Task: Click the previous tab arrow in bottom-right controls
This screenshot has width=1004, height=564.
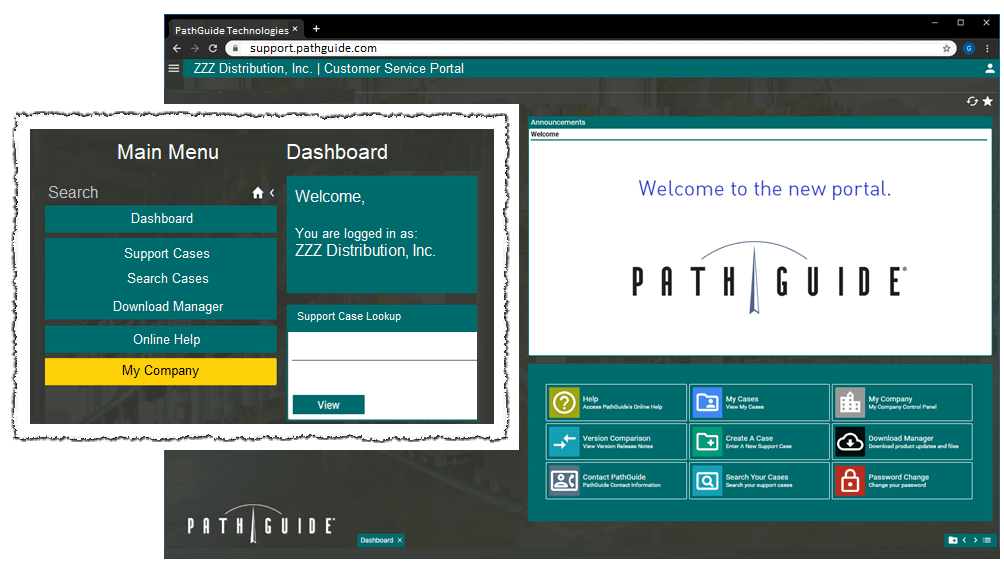Action: tap(964, 540)
